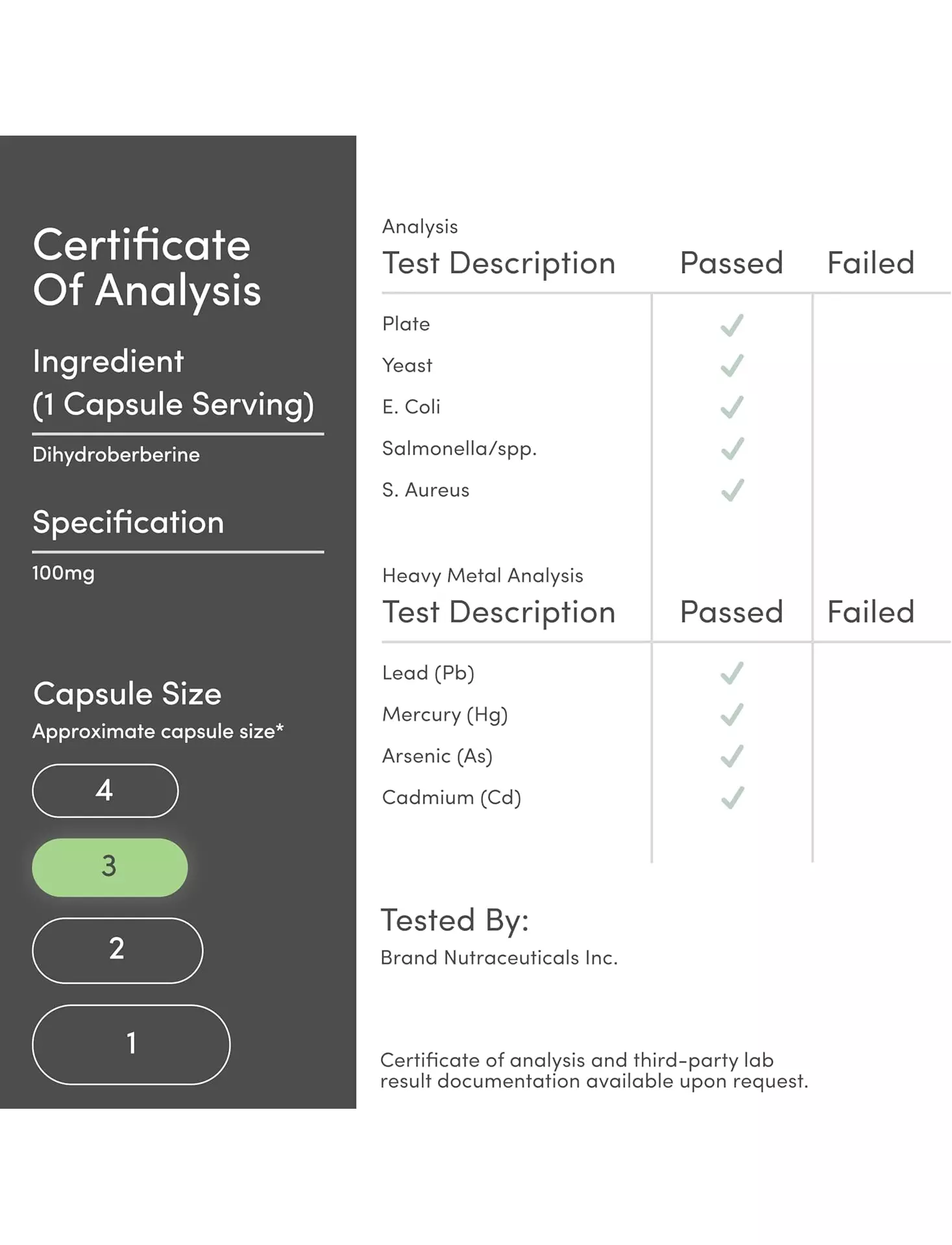Click the Certificate Of Analysis title
Viewport: 952px width, 1245px height.
pyautogui.click(x=147, y=267)
